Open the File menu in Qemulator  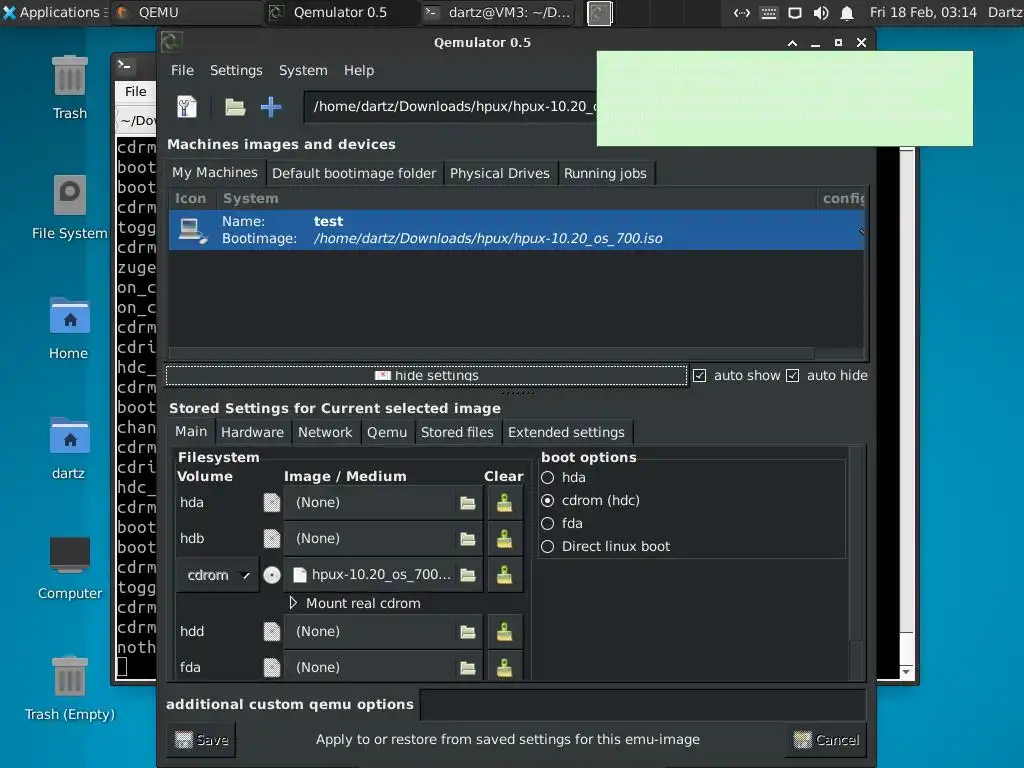182,71
